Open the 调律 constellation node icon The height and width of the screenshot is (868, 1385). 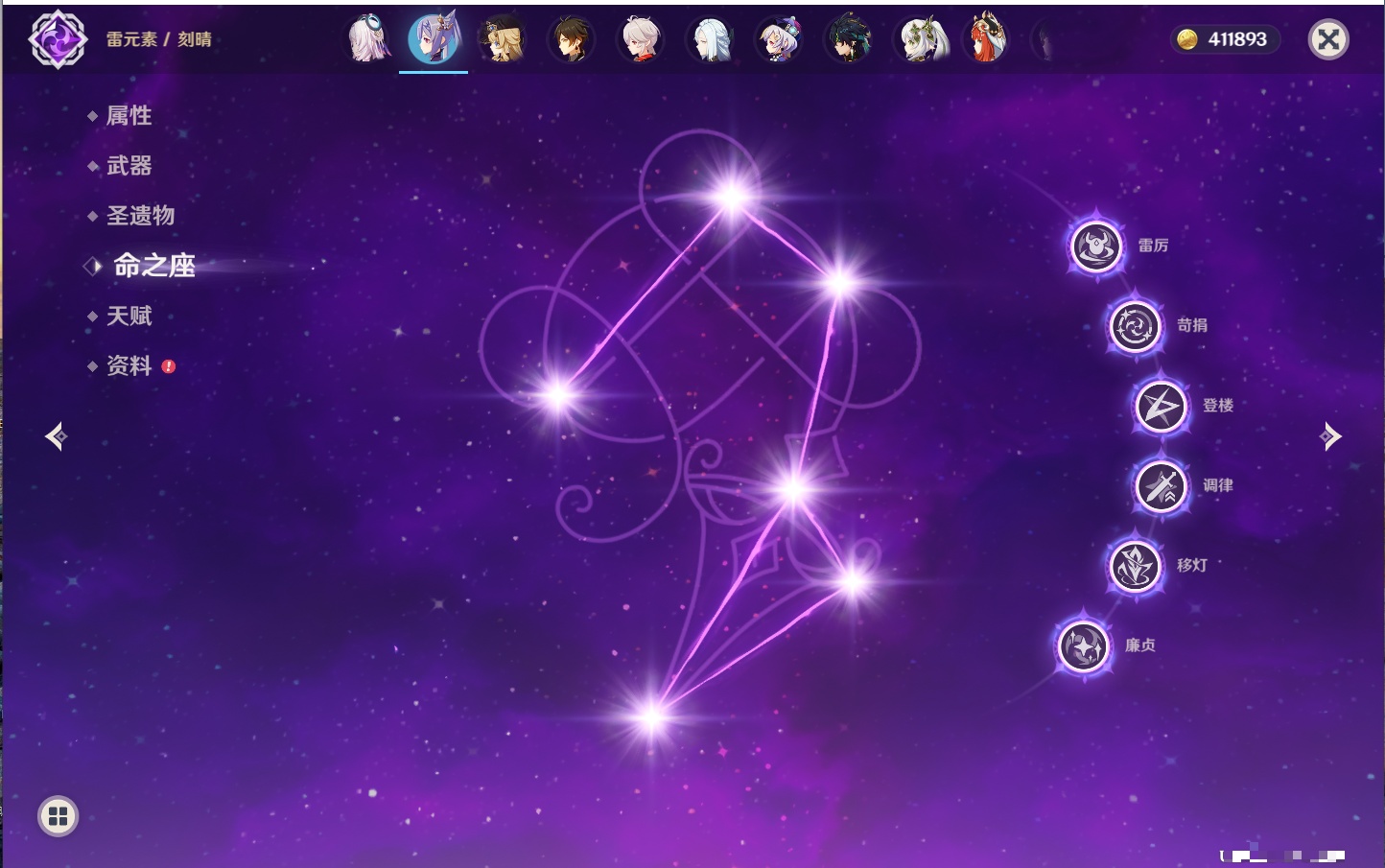(1162, 486)
